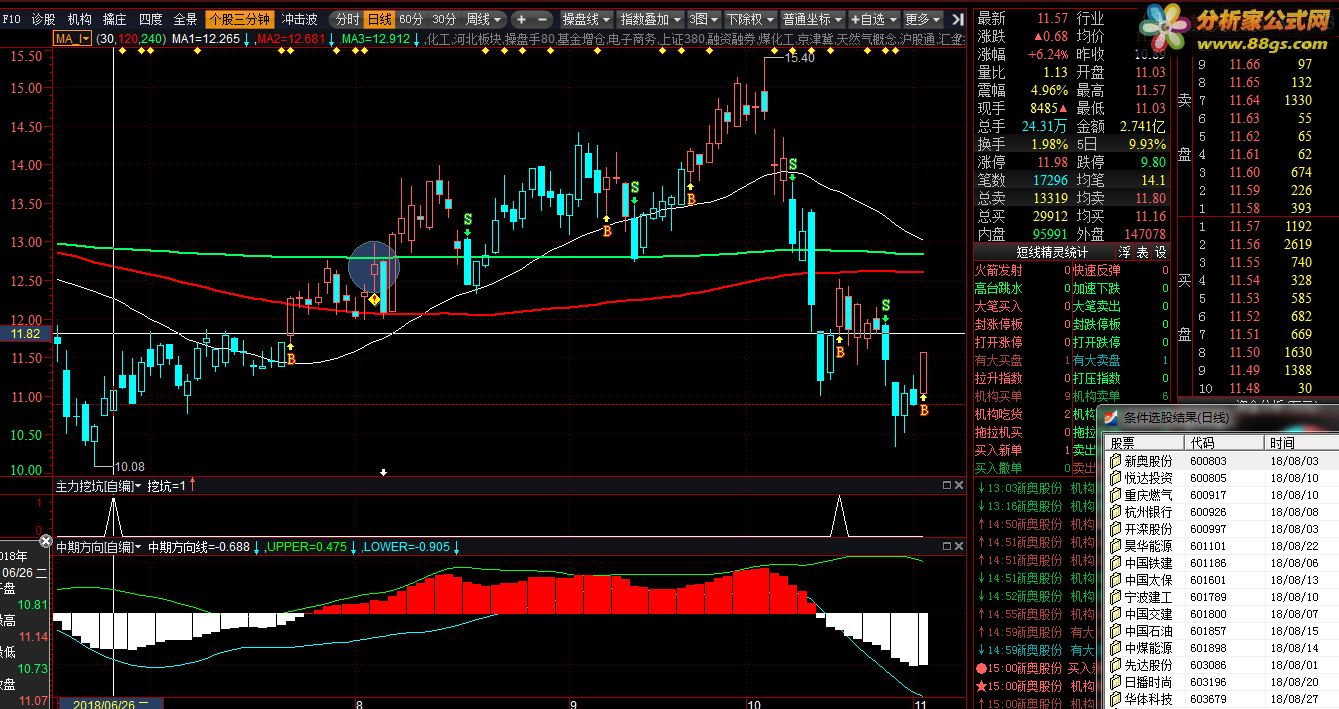Click folder icon beside 中国交建 row
The width and height of the screenshot is (1339, 709).
1116,614
